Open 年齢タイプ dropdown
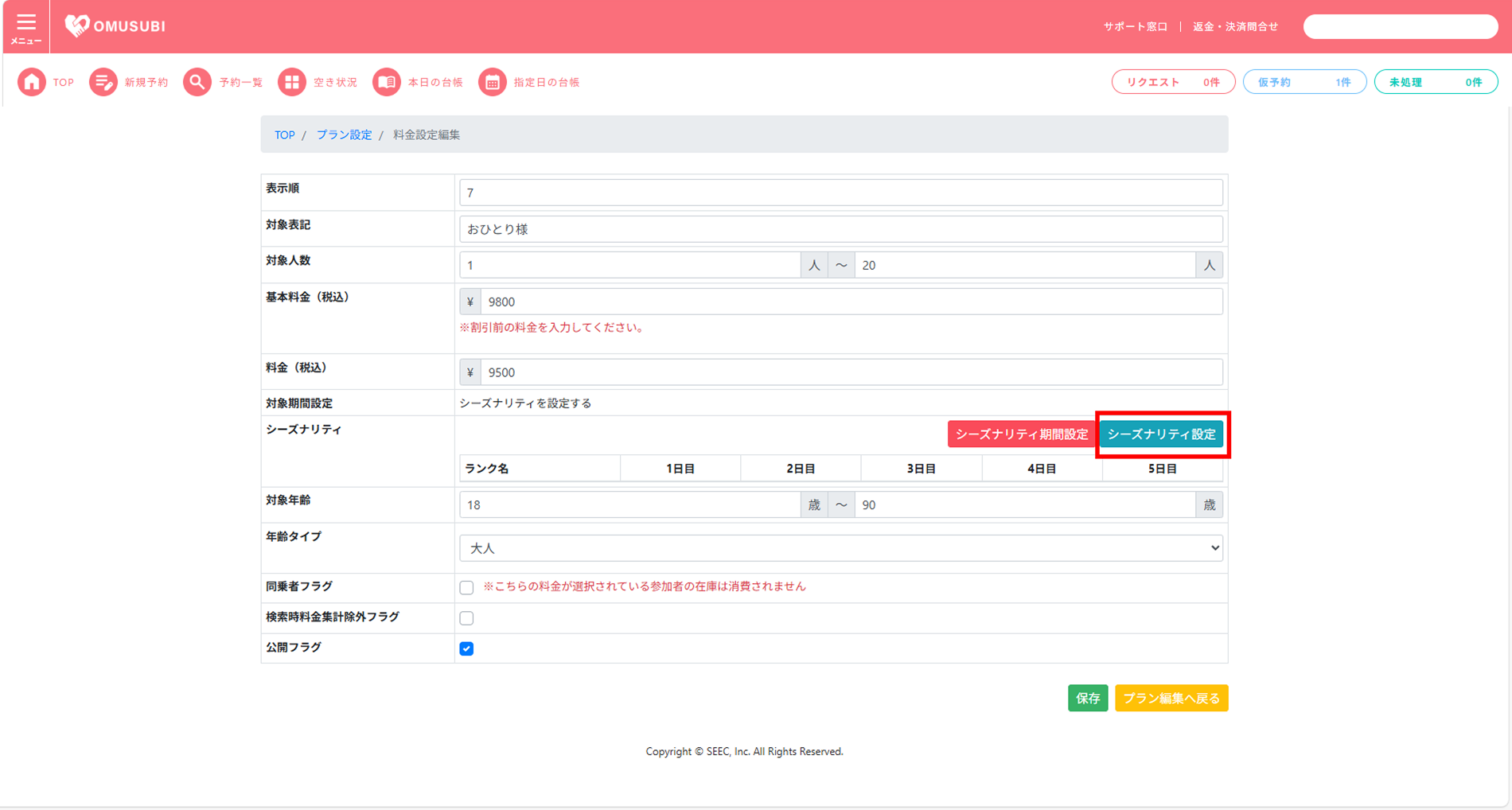This screenshot has height=810, width=1512. tap(841, 548)
